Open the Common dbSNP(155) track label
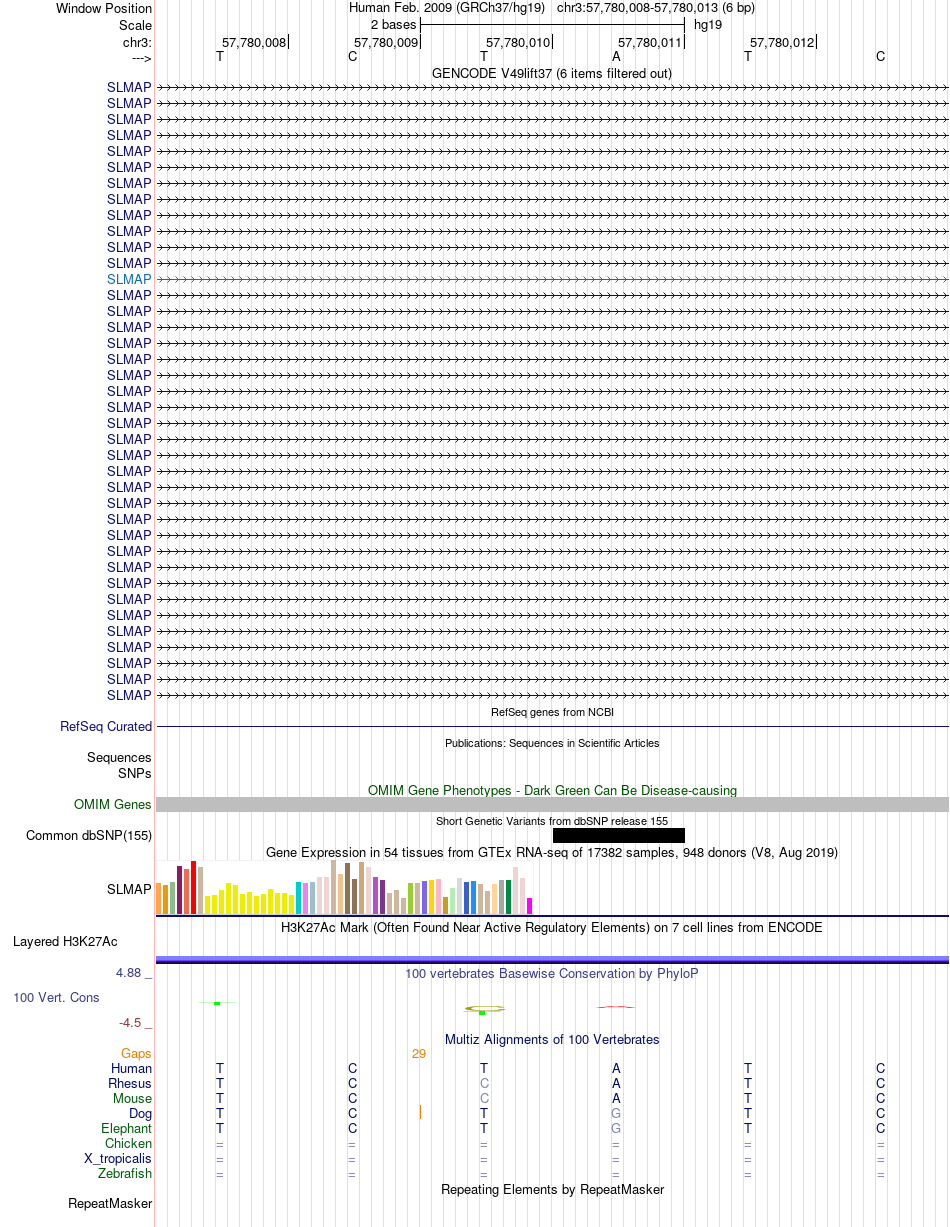950x1227 pixels. coord(89,836)
